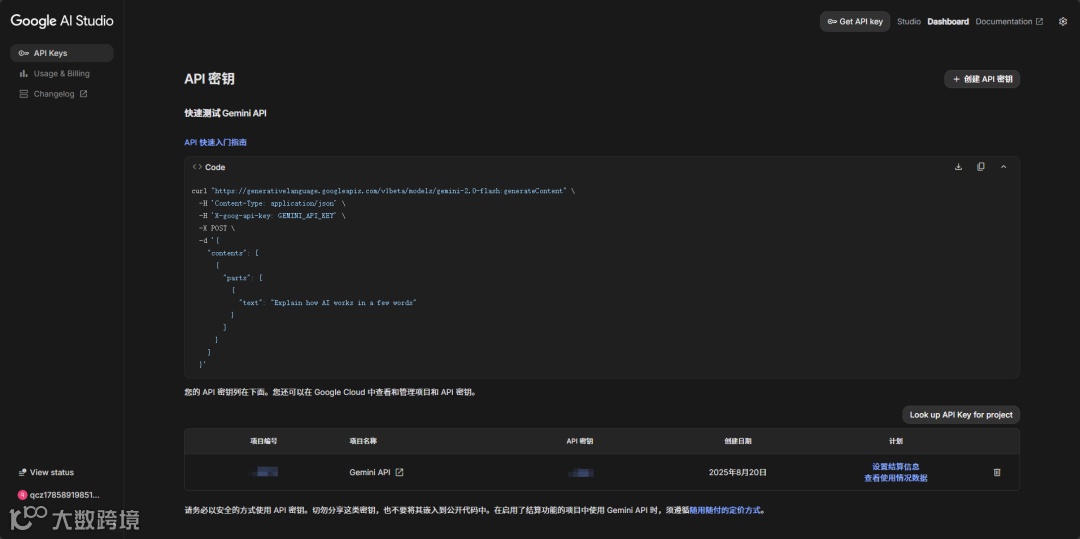Copy the code snippet
This screenshot has height=539, width=1080.
[981, 167]
